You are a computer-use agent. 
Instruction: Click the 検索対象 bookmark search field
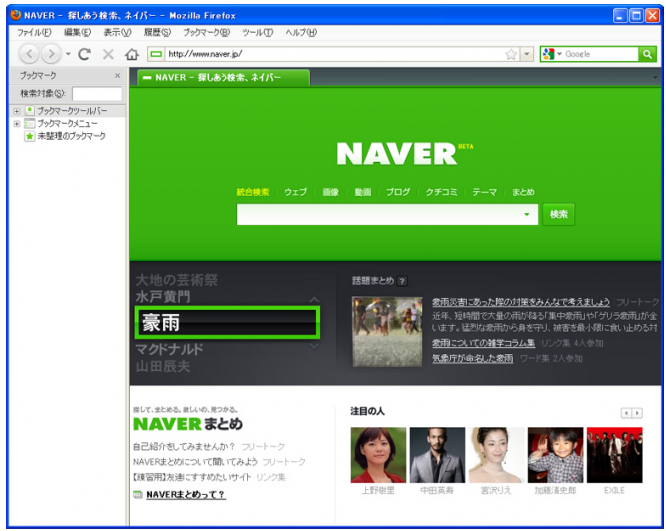click(97, 93)
